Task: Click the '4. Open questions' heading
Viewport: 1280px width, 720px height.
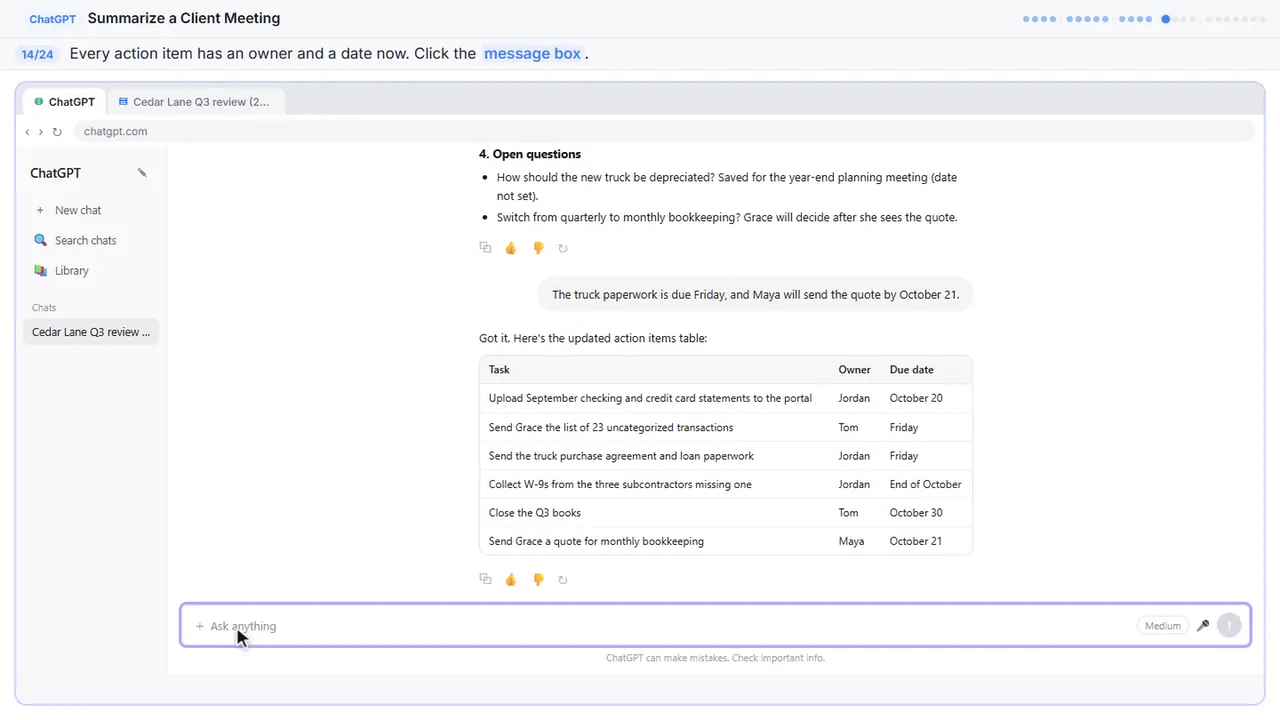Action: [x=530, y=154]
